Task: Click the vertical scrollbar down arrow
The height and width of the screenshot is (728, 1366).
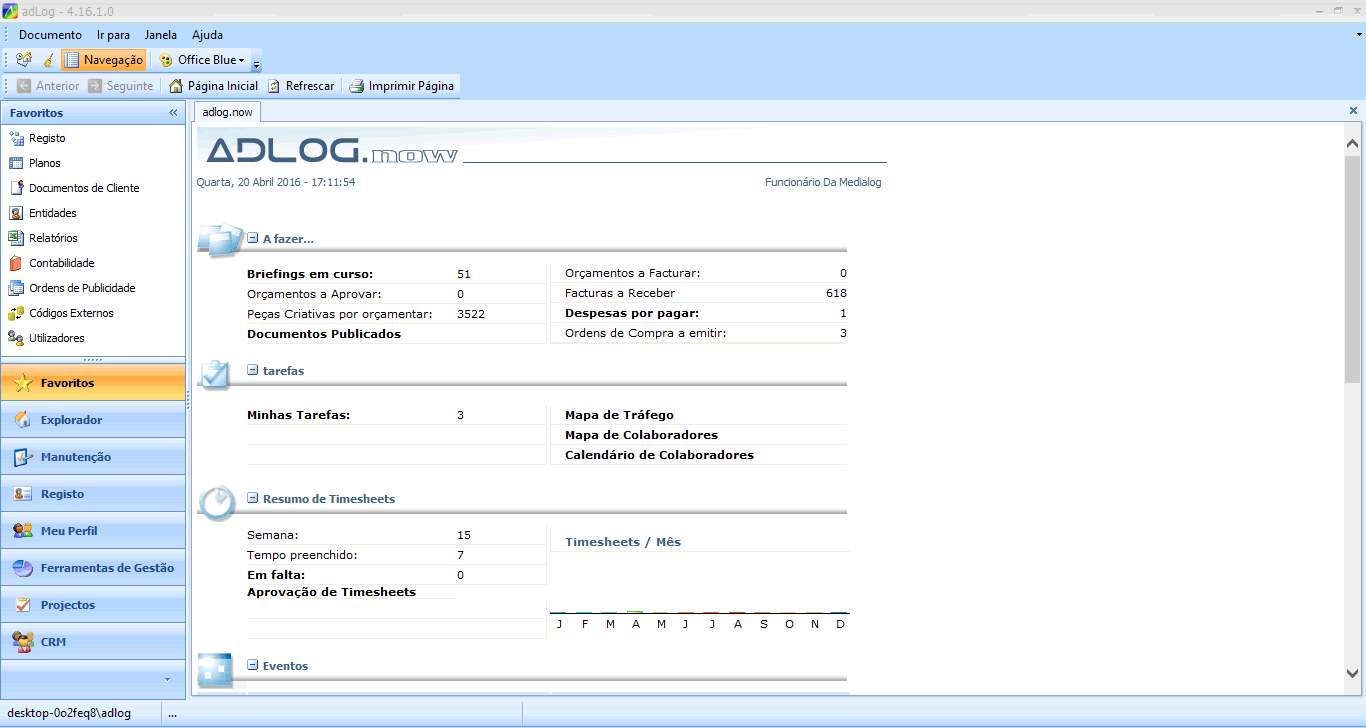Action: tap(1352, 674)
